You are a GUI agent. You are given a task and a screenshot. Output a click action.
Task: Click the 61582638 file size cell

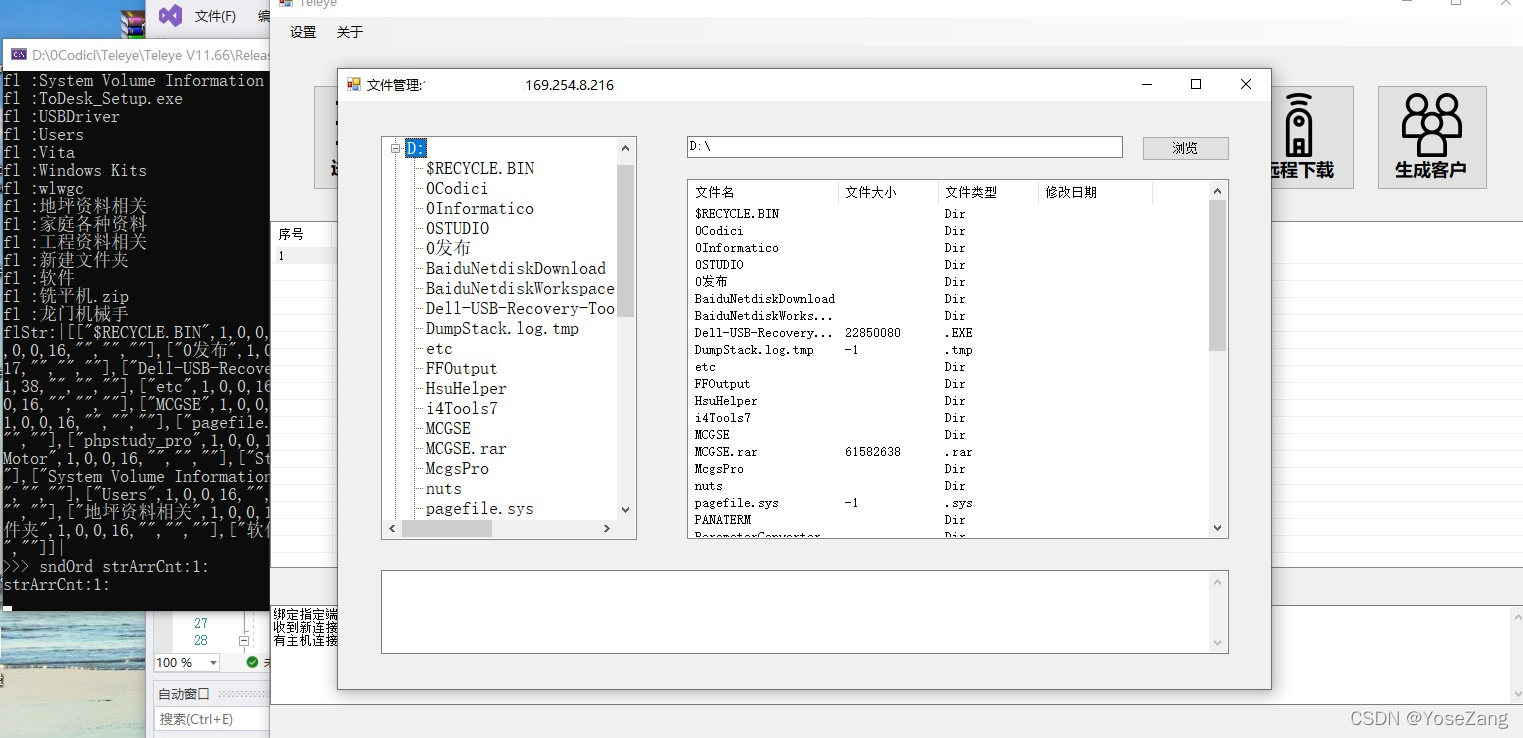coord(873,452)
